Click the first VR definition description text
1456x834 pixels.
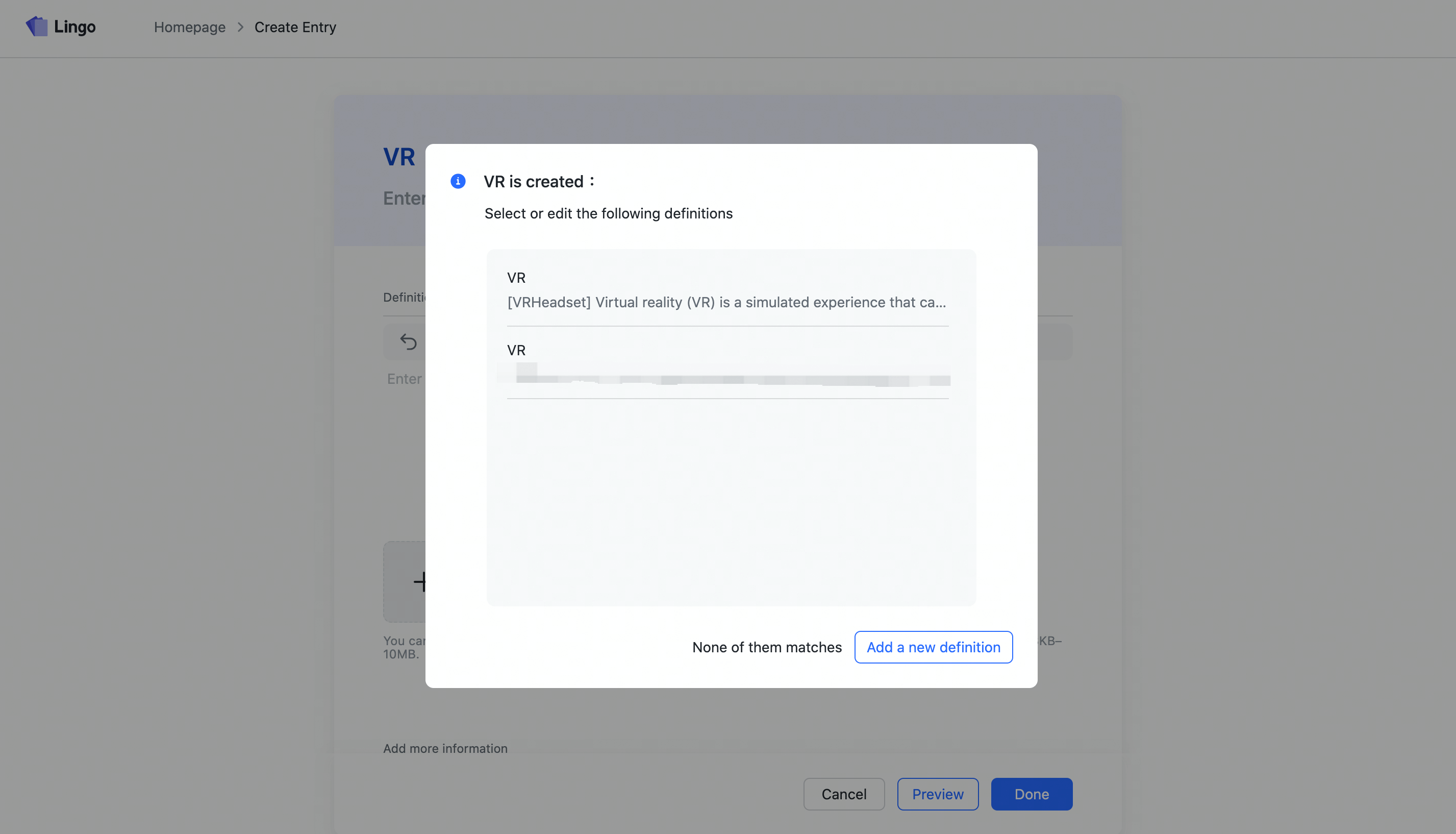[x=726, y=303]
